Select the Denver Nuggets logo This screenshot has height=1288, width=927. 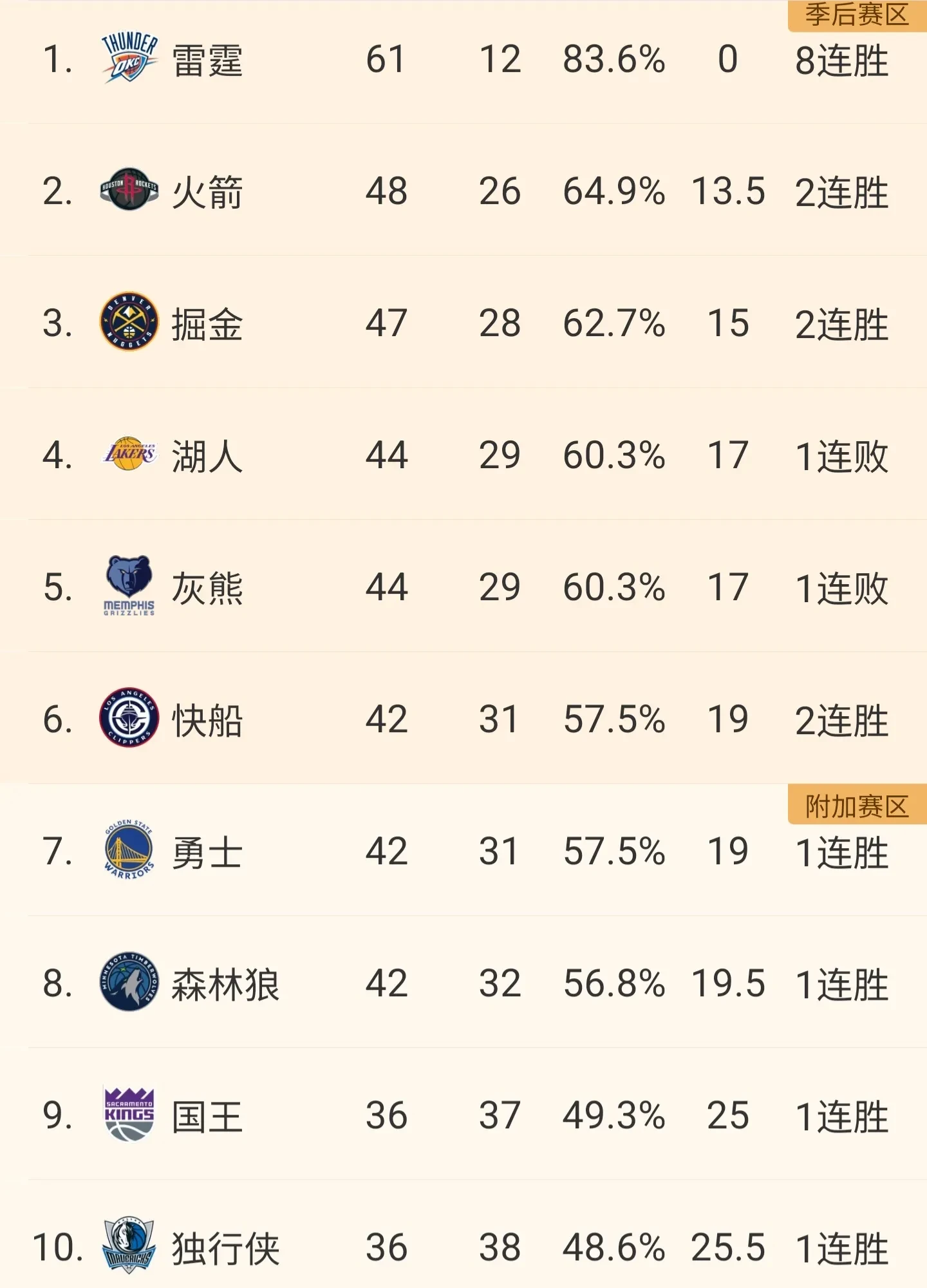coord(129,322)
